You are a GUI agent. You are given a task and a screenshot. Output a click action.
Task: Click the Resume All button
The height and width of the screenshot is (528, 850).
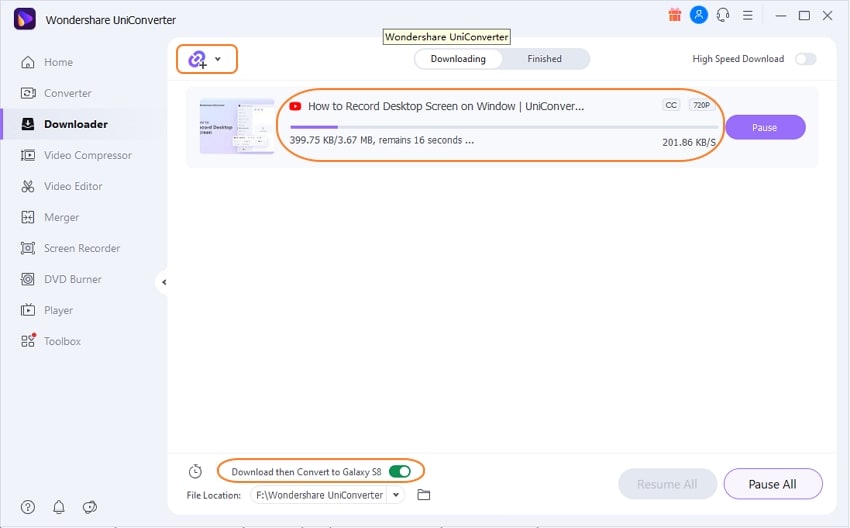pos(667,484)
